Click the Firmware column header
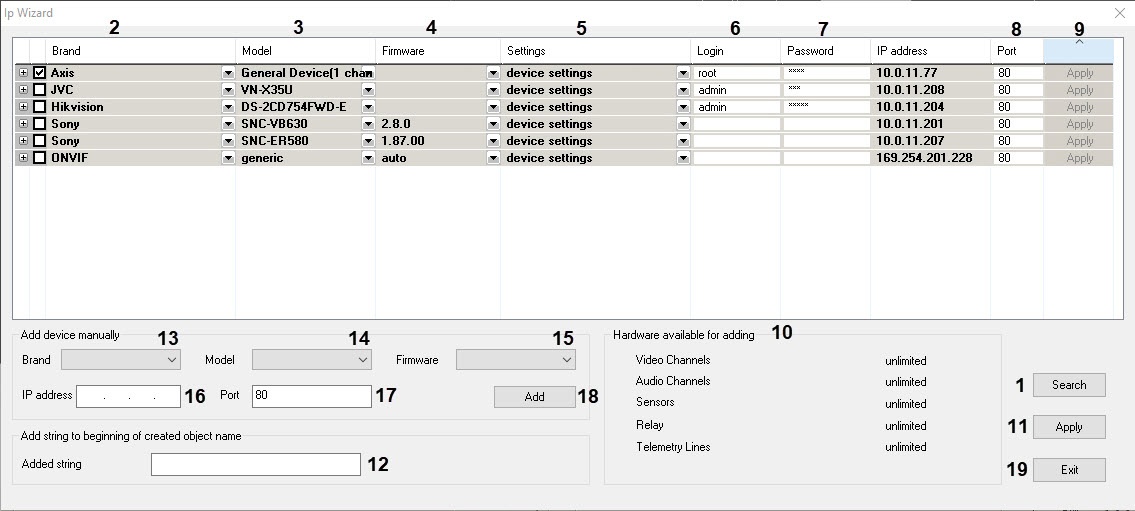This screenshot has height=511, width=1135. coord(438,51)
